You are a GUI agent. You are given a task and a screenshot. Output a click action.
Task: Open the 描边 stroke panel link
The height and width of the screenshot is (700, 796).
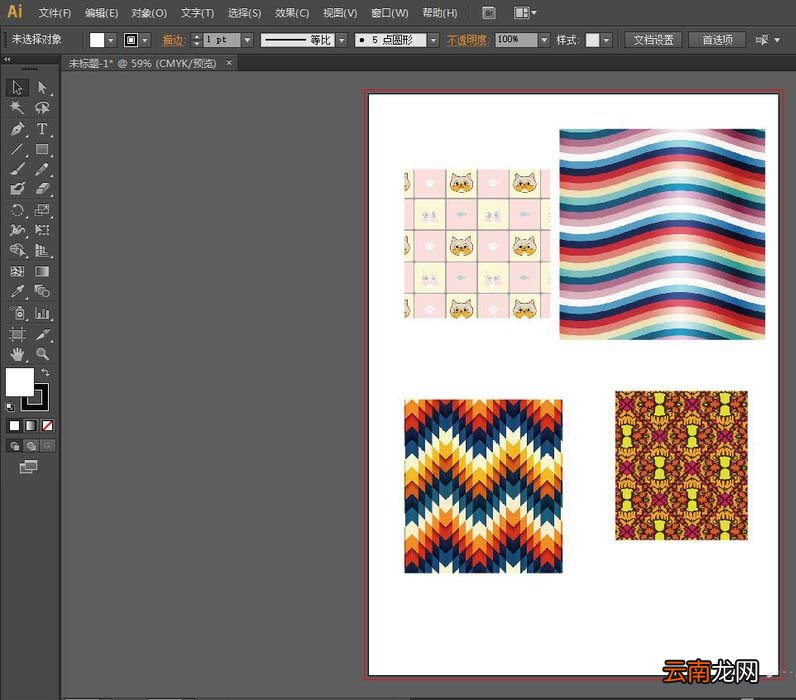pyautogui.click(x=174, y=40)
